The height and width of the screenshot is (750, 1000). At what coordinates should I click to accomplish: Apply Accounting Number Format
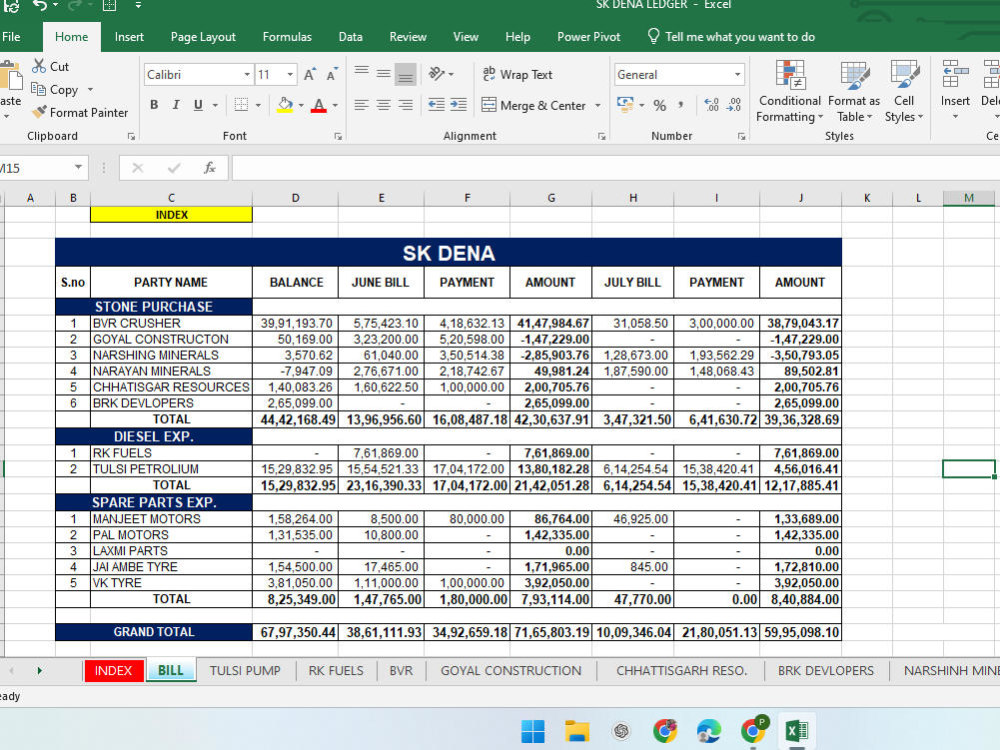click(625, 104)
